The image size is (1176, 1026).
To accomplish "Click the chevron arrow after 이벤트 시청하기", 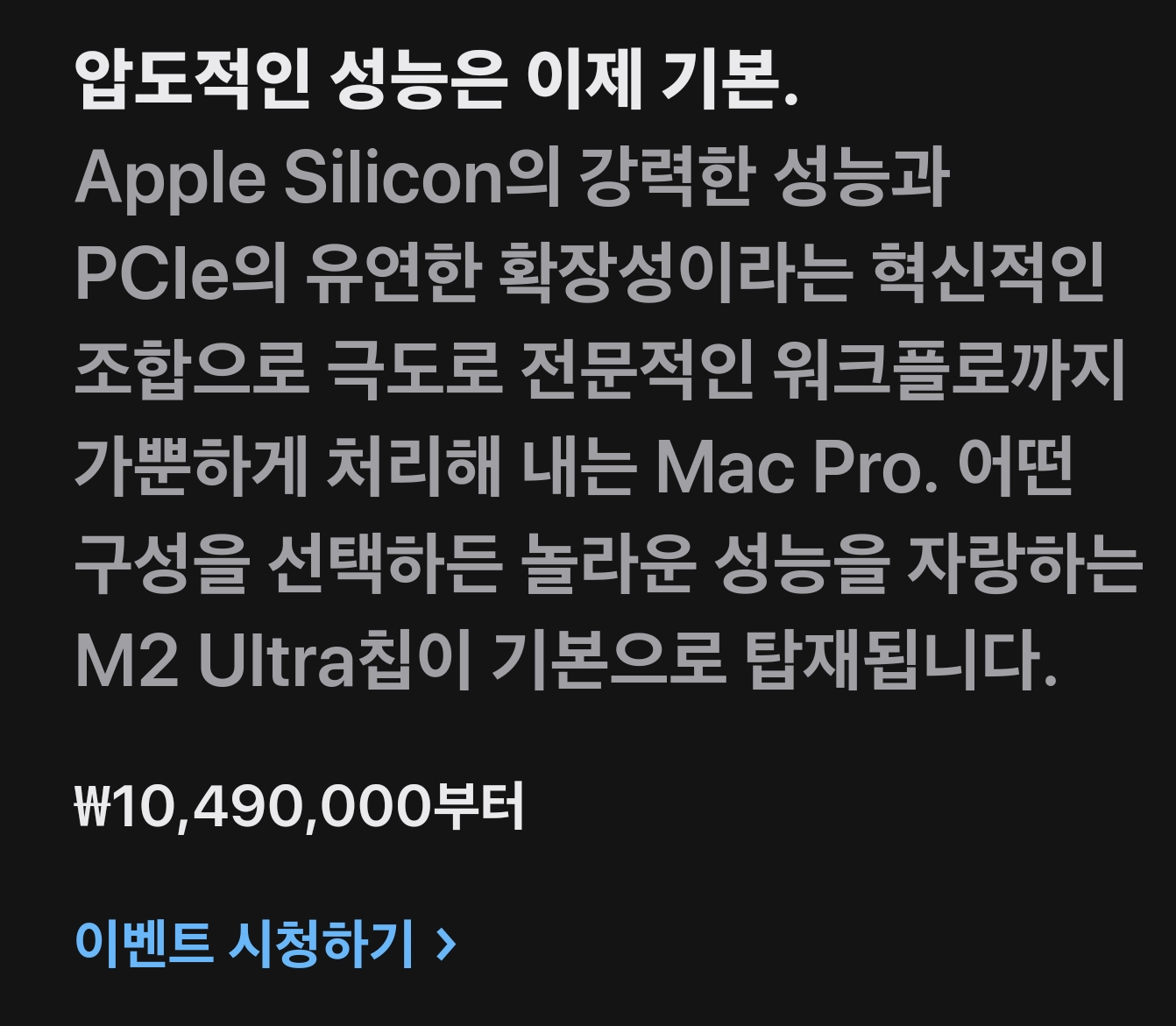I will point(446,945).
